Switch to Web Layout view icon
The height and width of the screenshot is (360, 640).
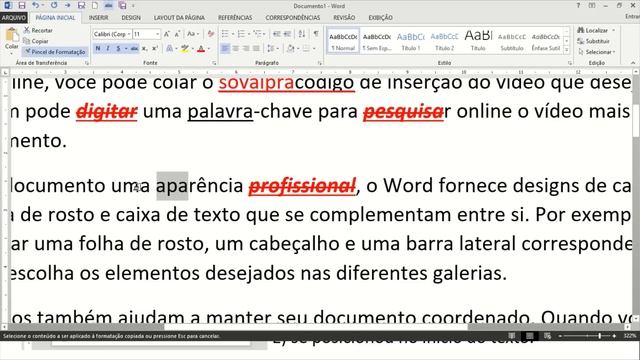(x=547, y=336)
